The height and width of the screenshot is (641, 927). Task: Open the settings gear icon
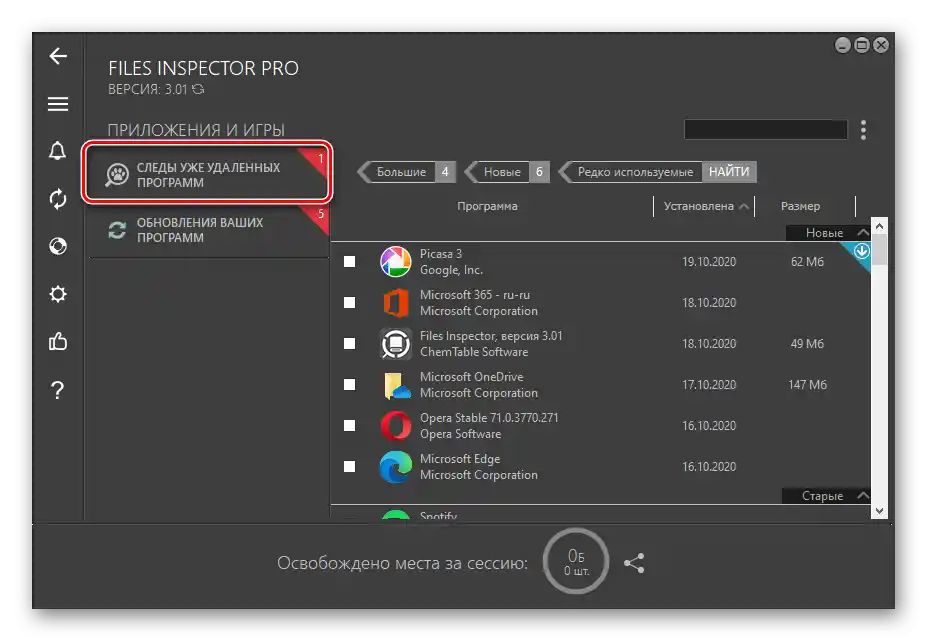pos(58,294)
